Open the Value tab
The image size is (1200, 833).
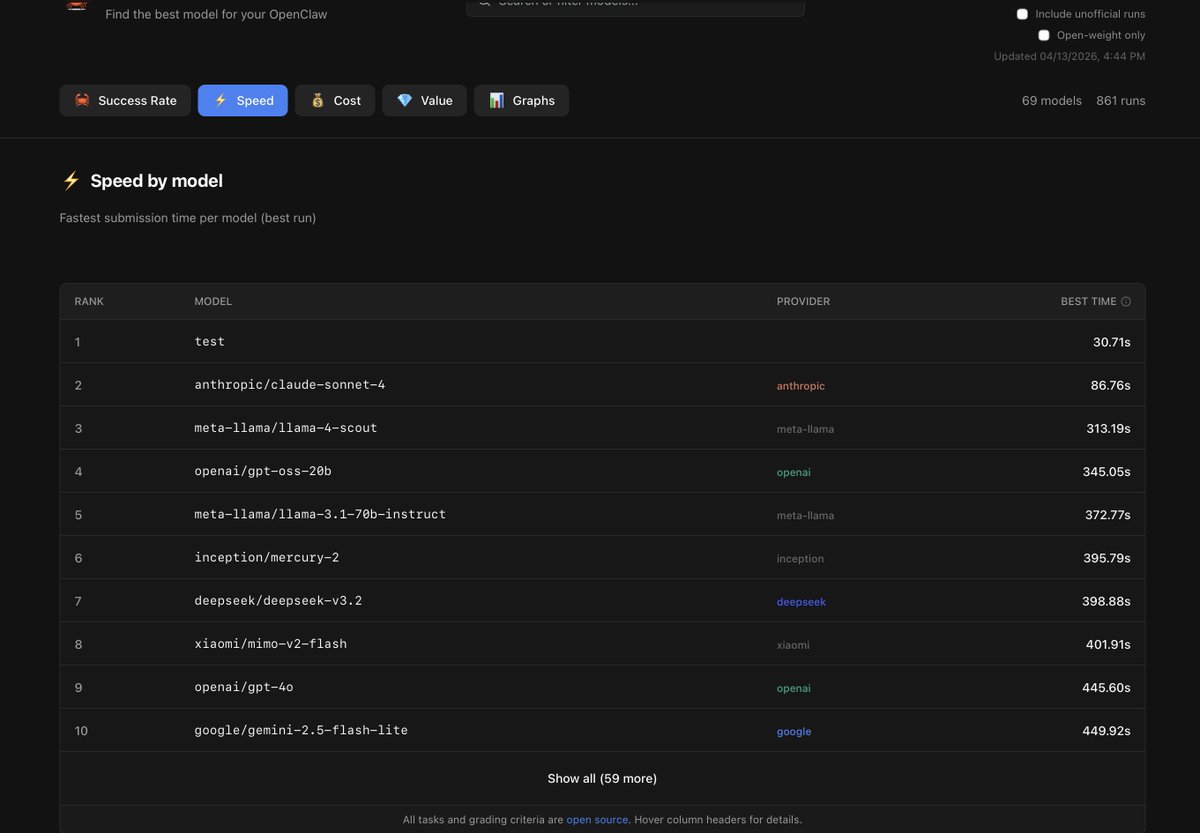point(424,100)
